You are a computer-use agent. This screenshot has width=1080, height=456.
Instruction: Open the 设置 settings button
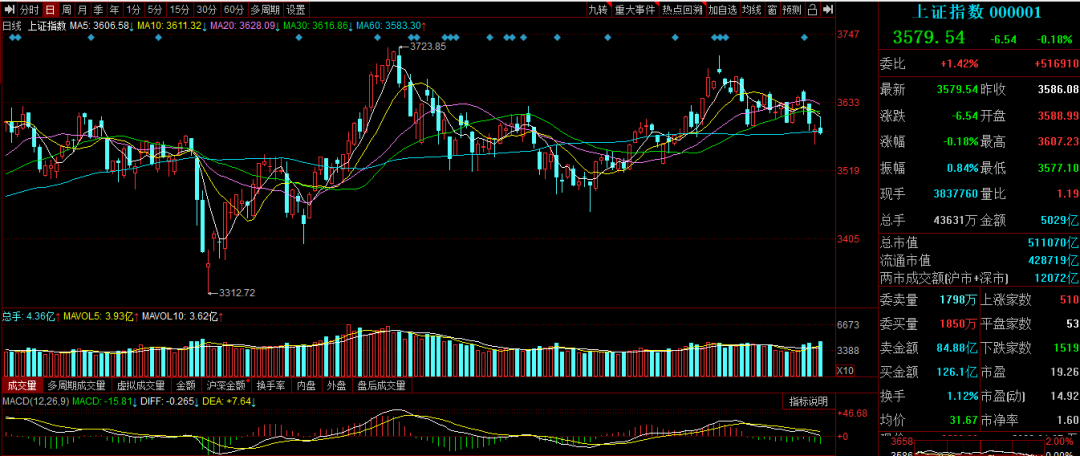click(296, 10)
